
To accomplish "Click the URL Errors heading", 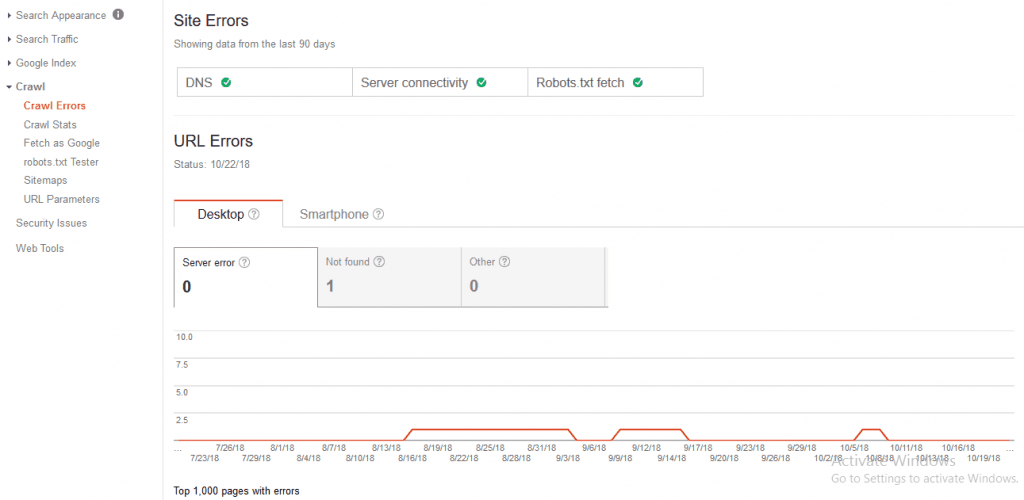I will tap(213, 141).
